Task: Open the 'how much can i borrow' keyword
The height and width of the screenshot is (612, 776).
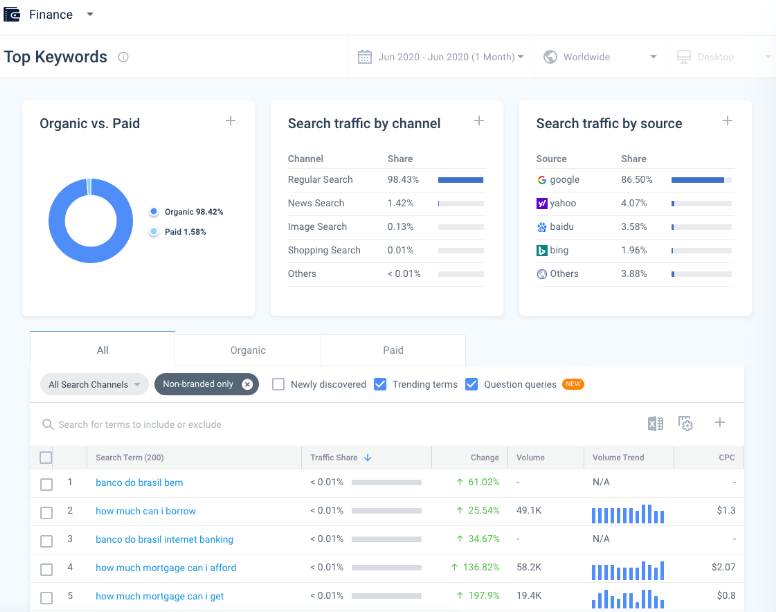Action: click(x=146, y=511)
